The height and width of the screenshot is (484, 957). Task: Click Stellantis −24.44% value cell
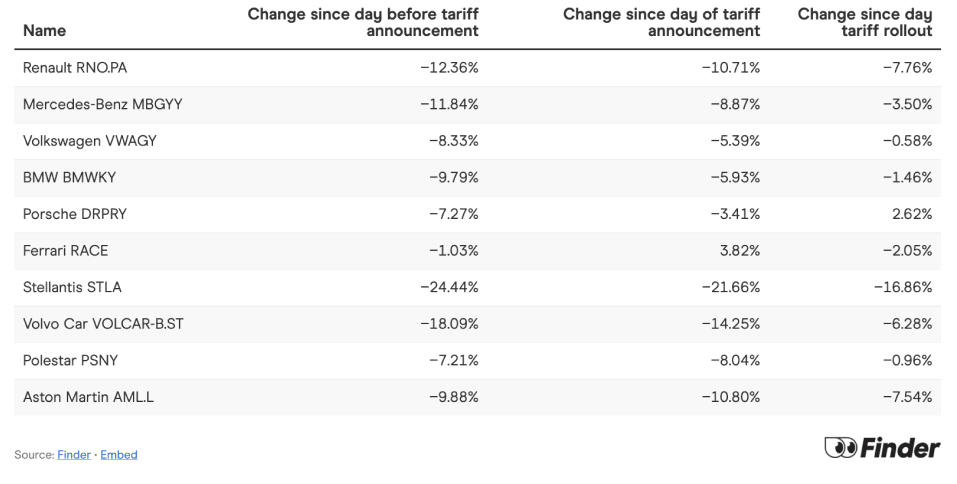tap(449, 287)
